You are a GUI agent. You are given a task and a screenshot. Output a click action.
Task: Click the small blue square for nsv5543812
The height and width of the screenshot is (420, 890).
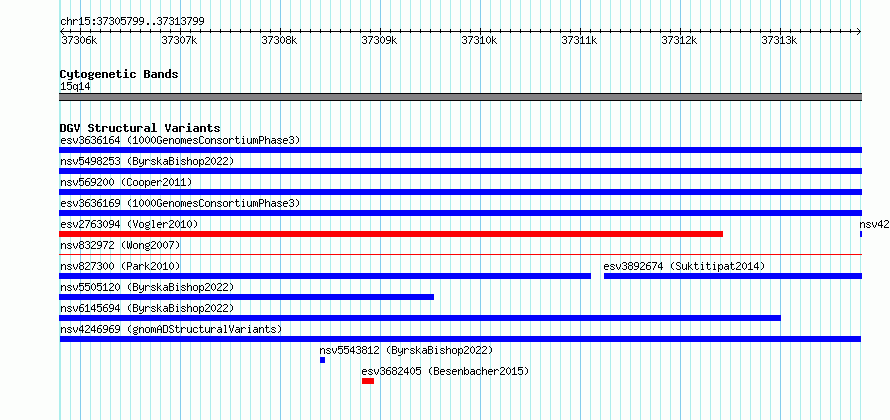(322, 360)
